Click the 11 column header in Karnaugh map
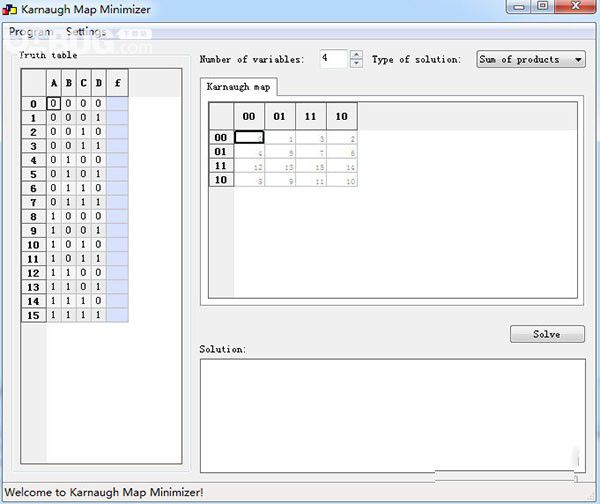Screen dimensions: 600x504 pos(311,116)
